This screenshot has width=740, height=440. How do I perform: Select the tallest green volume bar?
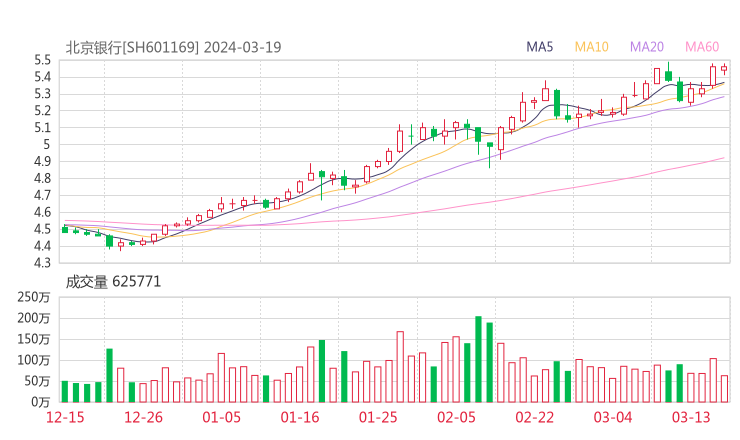478,359
